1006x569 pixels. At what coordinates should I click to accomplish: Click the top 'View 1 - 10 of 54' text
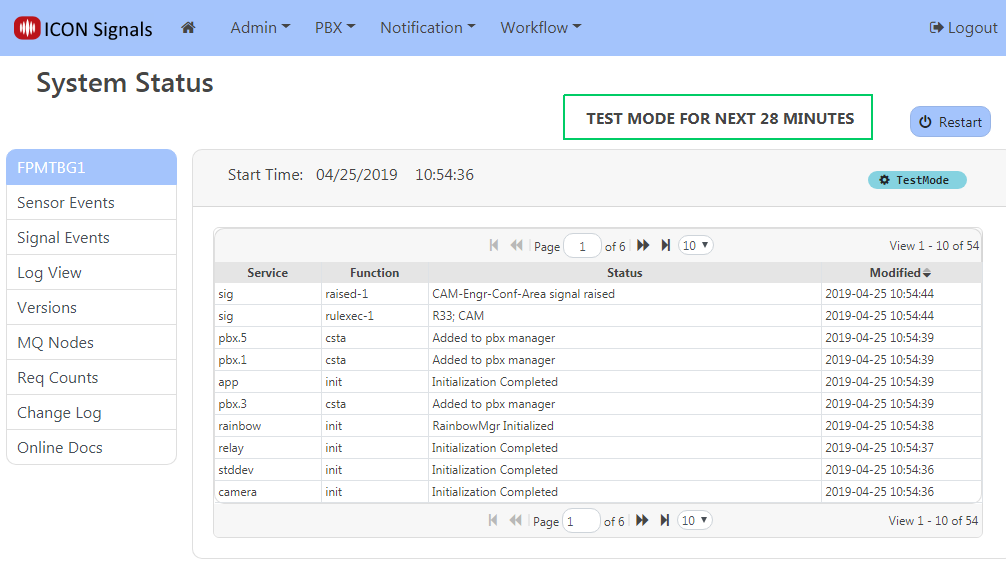pos(934,246)
